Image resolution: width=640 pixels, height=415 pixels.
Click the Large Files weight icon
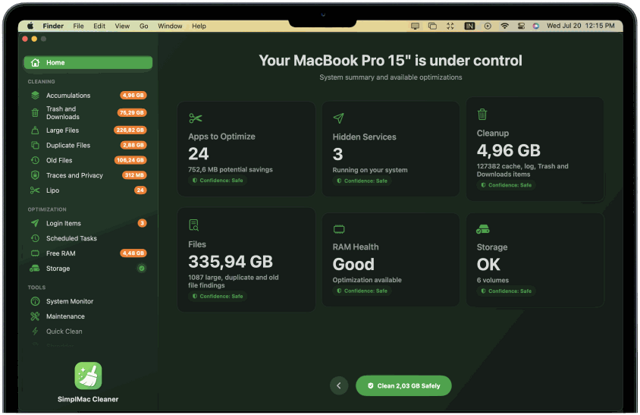35,130
